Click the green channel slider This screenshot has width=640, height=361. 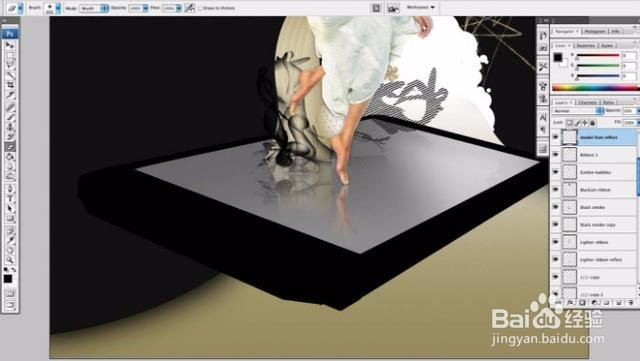pyautogui.click(x=598, y=66)
